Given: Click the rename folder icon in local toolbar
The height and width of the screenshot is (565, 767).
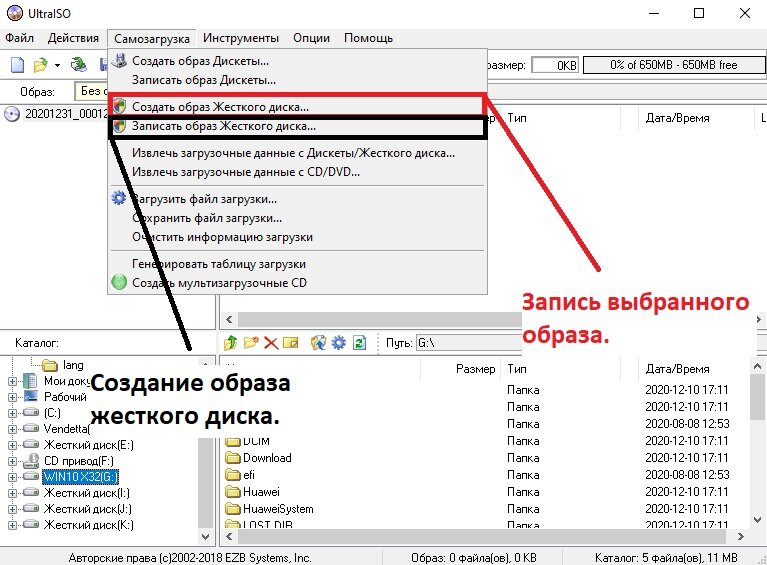Looking at the screenshot, I should pyautogui.click(x=291, y=343).
